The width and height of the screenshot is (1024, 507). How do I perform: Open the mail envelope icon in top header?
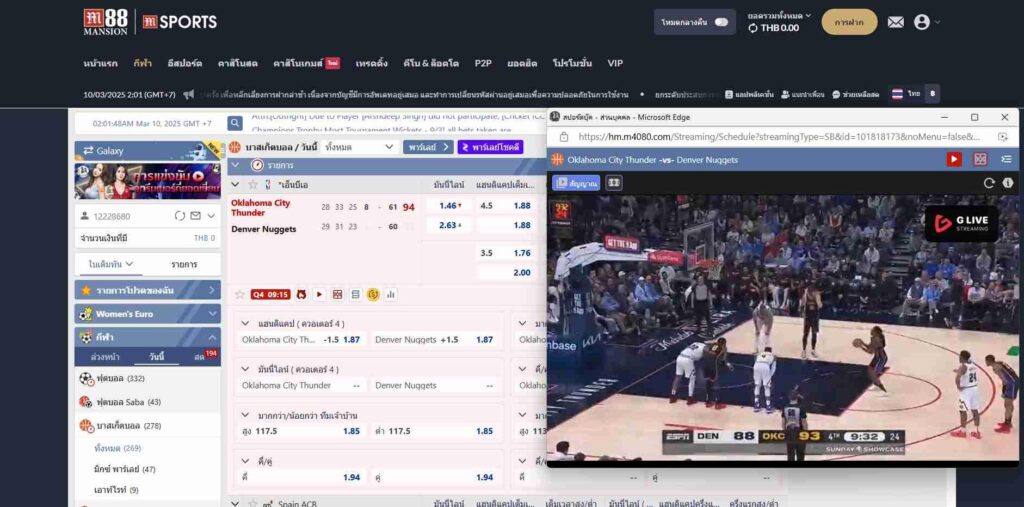[895, 22]
